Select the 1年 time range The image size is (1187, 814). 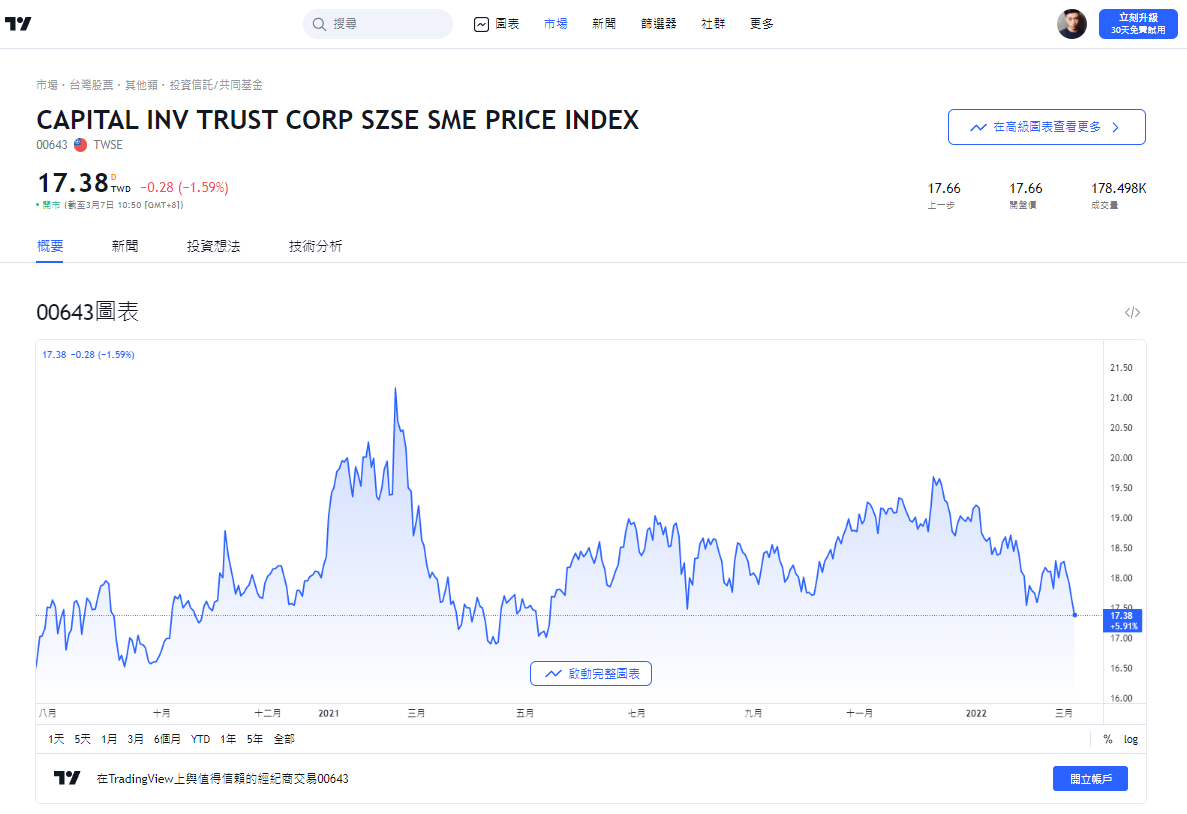pos(228,739)
